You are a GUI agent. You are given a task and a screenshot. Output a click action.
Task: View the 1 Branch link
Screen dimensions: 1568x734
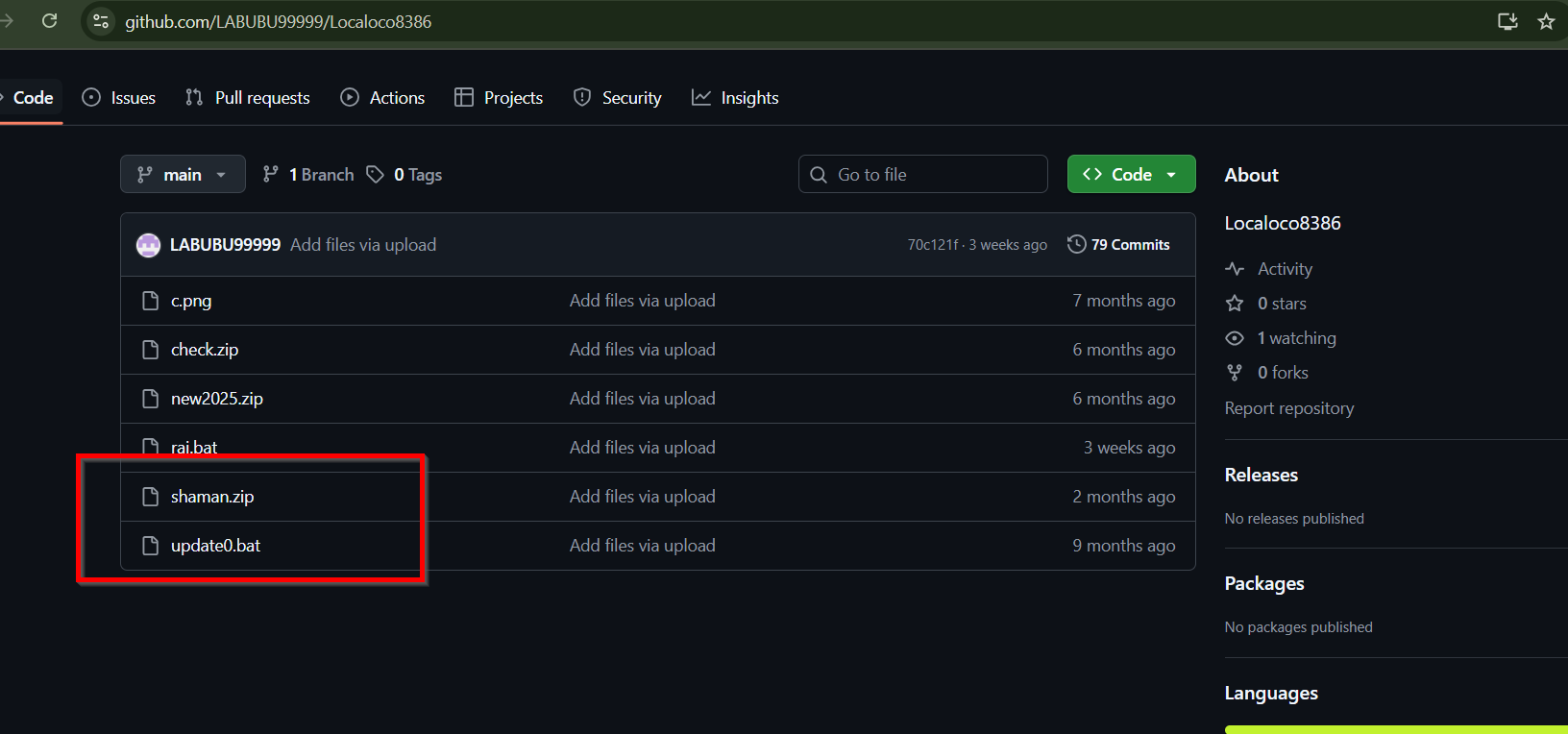click(308, 174)
